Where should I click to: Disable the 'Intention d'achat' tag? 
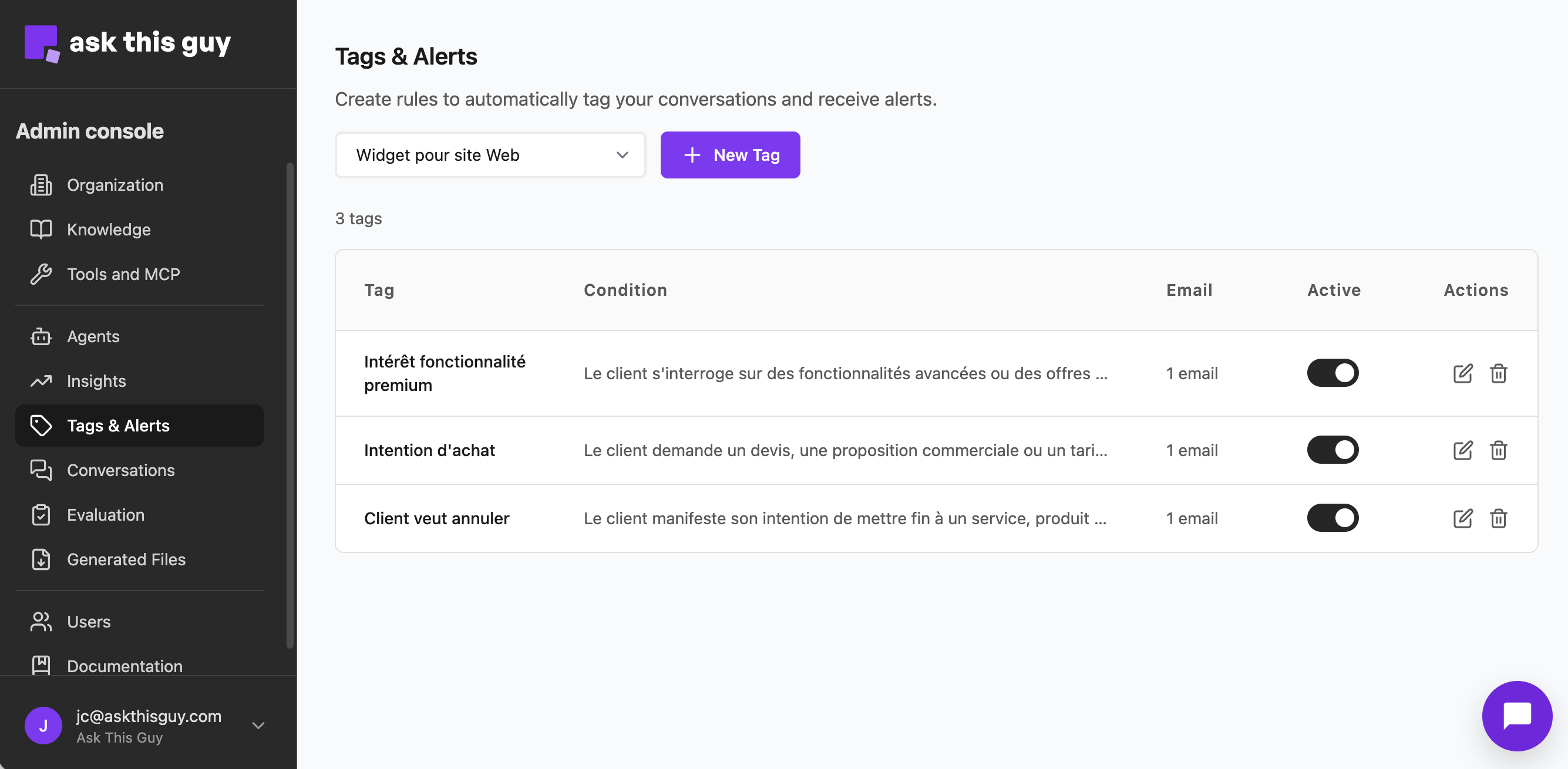coord(1333,450)
